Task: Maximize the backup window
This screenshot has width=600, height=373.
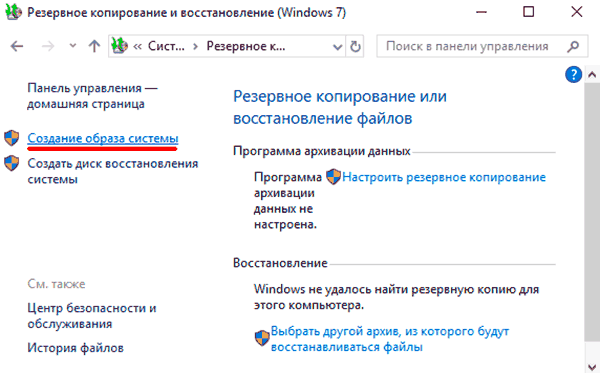Action: pos(528,12)
